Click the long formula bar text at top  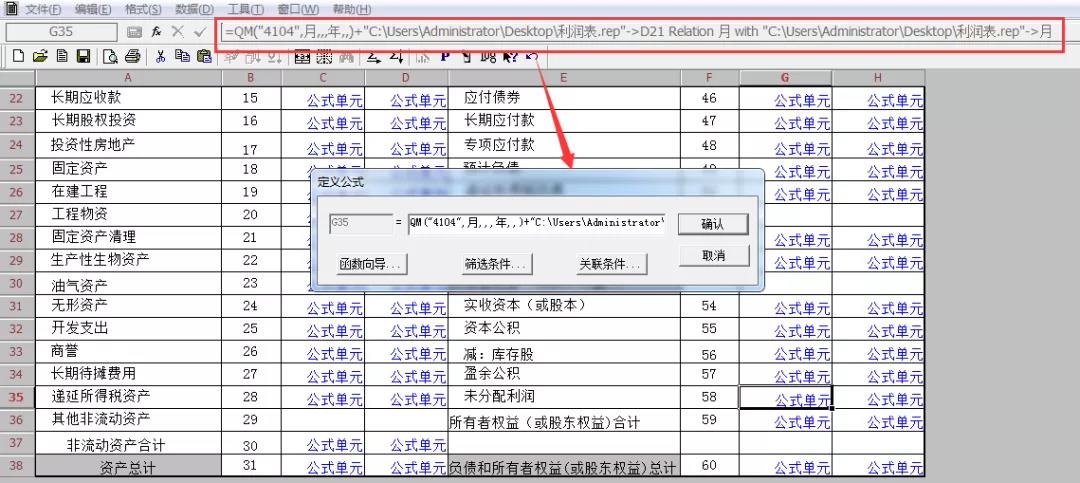(640, 32)
